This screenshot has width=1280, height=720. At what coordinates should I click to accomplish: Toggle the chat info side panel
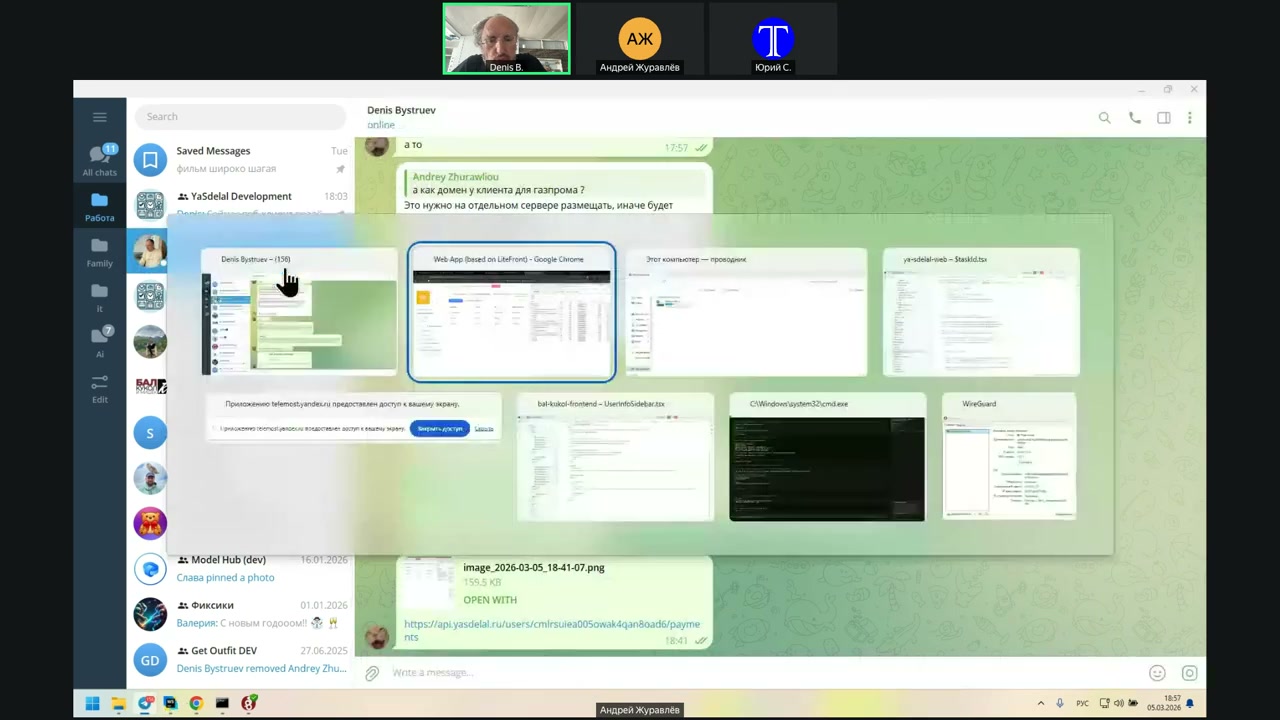point(1163,118)
